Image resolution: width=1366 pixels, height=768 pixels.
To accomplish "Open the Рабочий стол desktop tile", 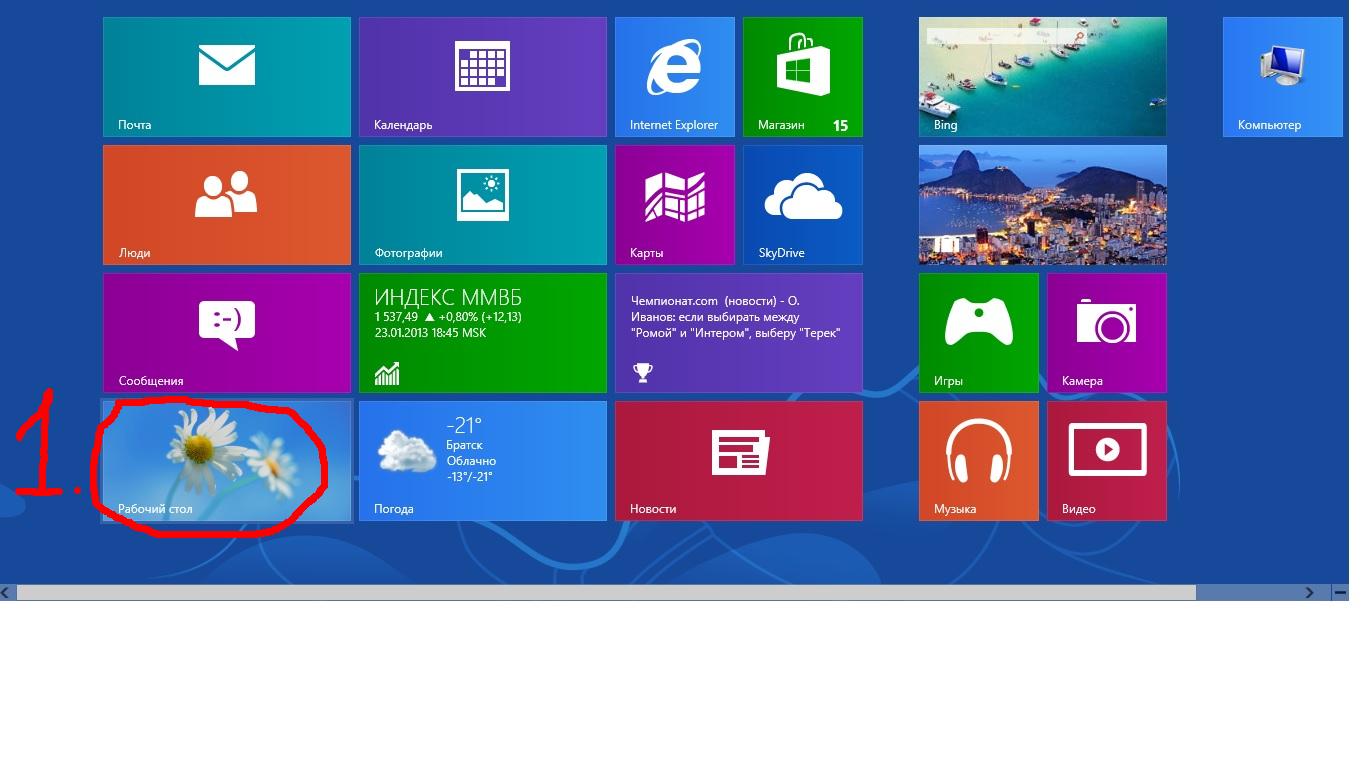I will pos(227,461).
